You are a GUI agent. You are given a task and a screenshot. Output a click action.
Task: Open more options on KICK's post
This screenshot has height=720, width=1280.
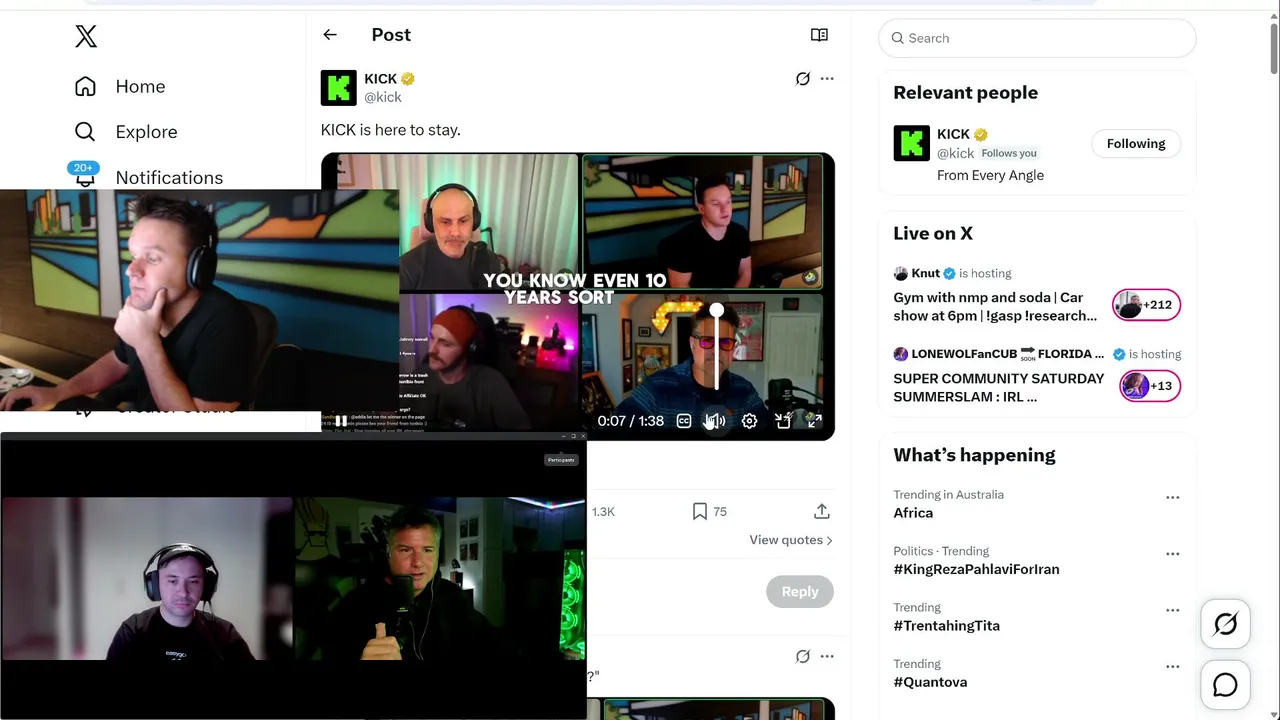click(x=827, y=79)
